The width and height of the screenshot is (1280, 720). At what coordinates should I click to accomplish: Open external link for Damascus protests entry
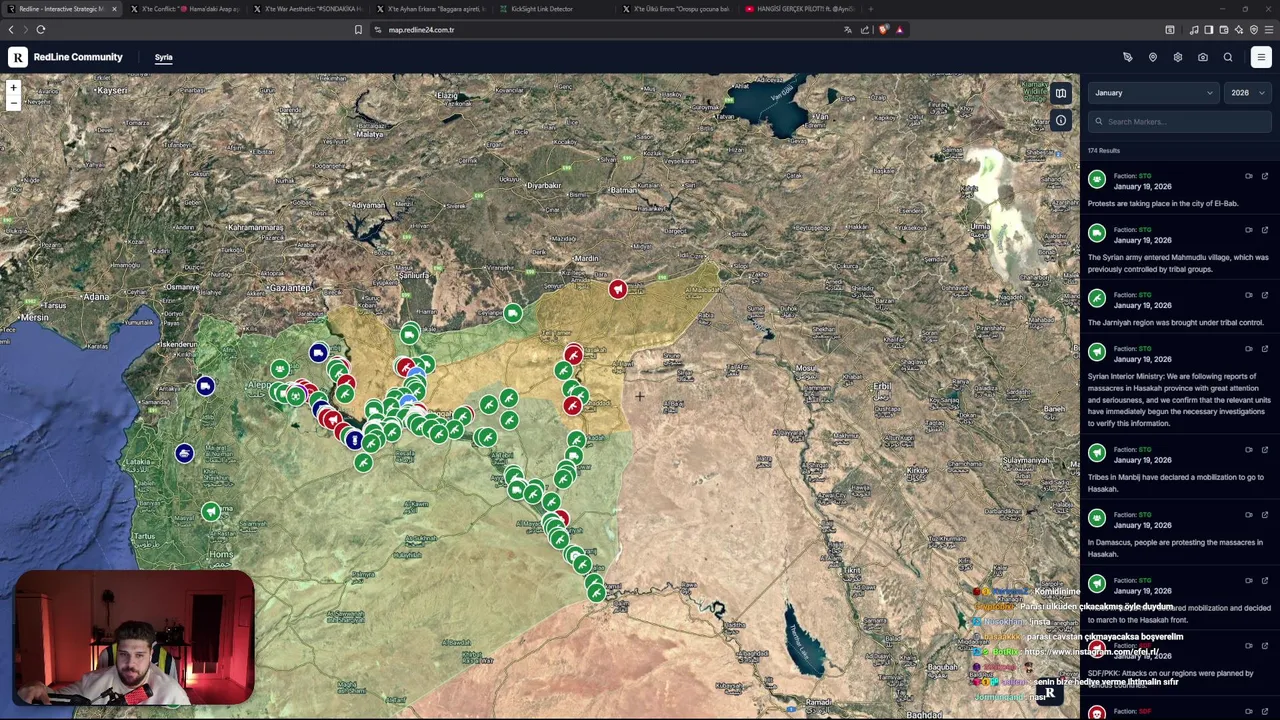(x=1264, y=515)
